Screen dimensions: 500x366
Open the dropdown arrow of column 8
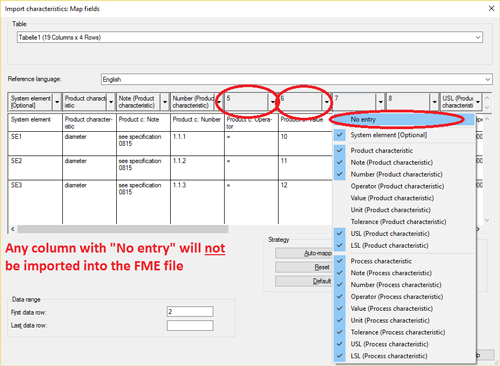pos(434,102)
